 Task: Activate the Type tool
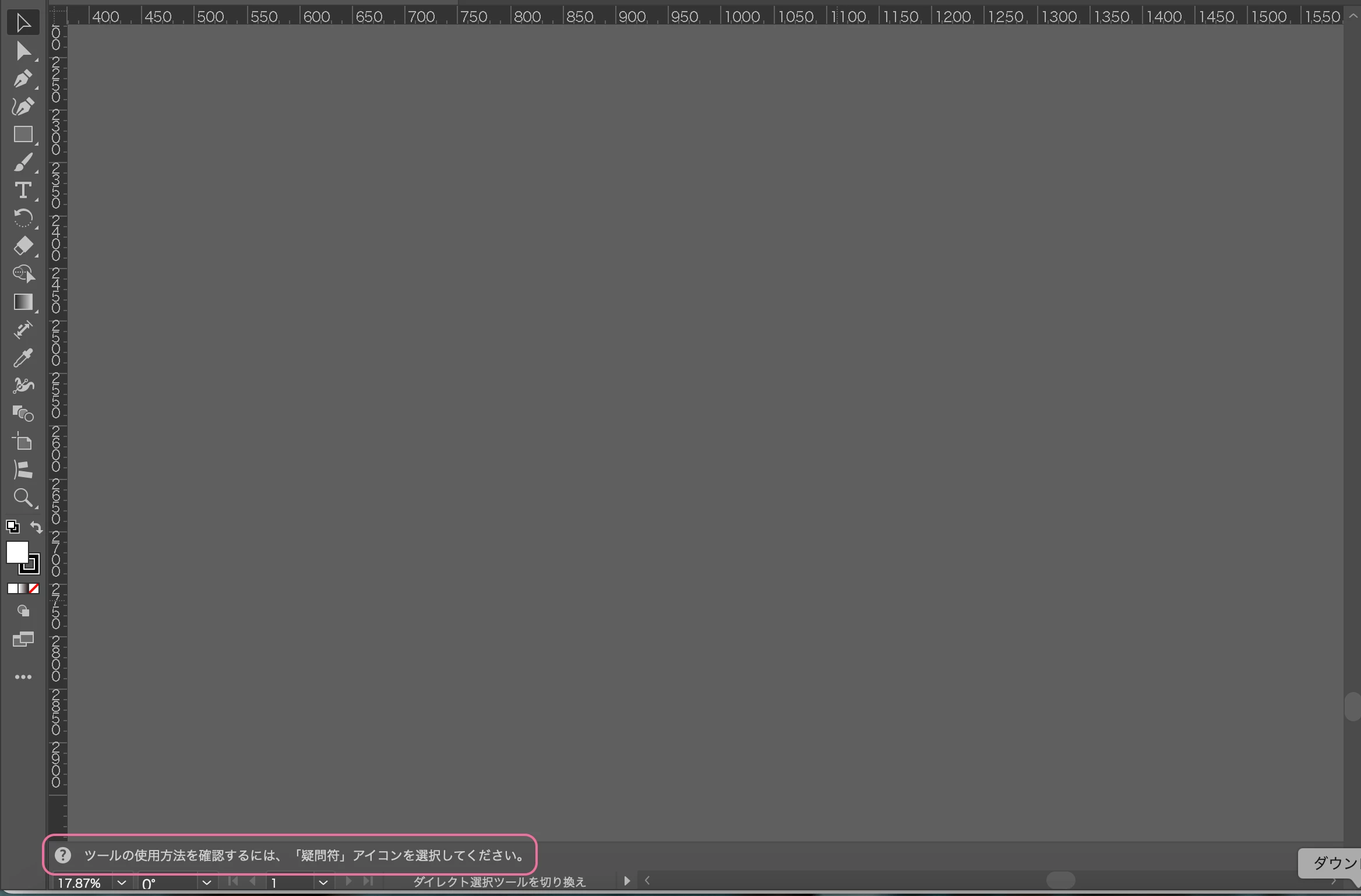coord(23,191)
